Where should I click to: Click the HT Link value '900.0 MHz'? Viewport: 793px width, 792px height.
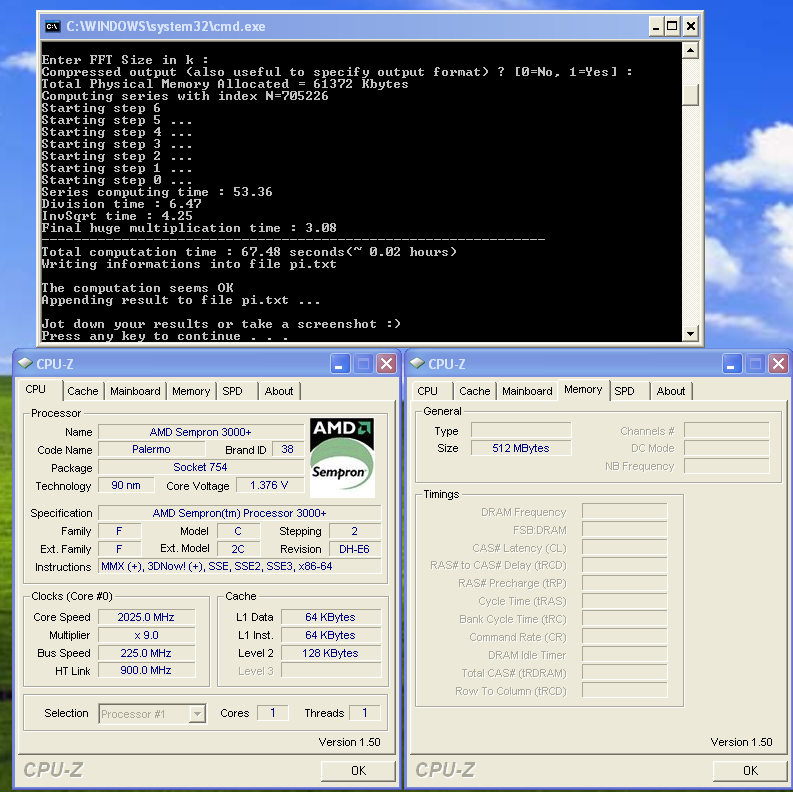pos(146,670)
